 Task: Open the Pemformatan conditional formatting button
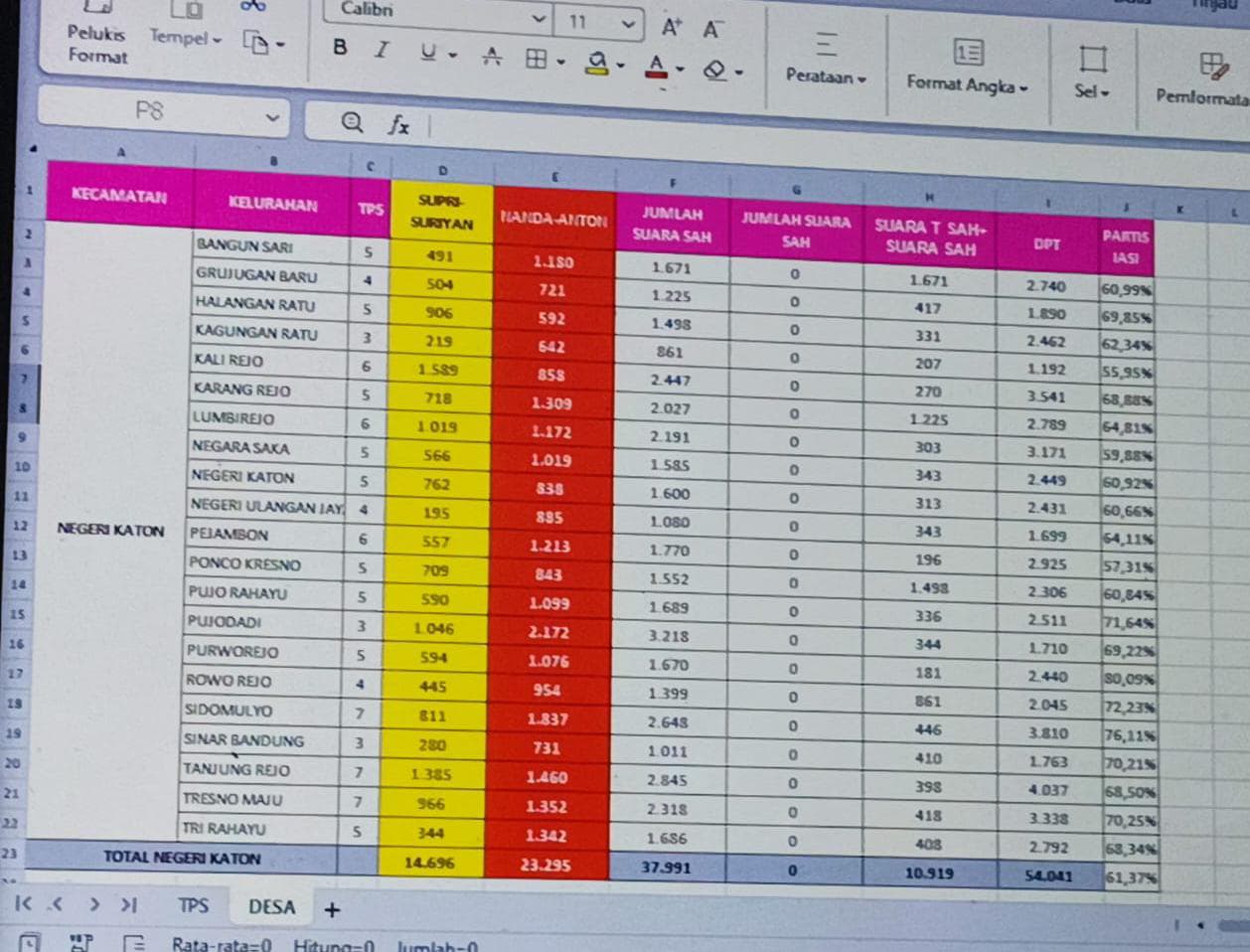click(1205, 79)
